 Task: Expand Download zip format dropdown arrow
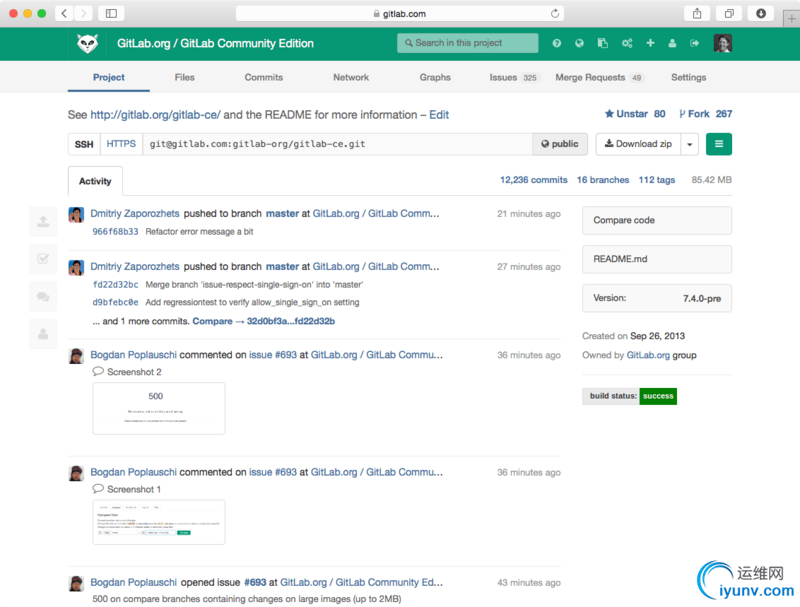click(x=690, y=144)
